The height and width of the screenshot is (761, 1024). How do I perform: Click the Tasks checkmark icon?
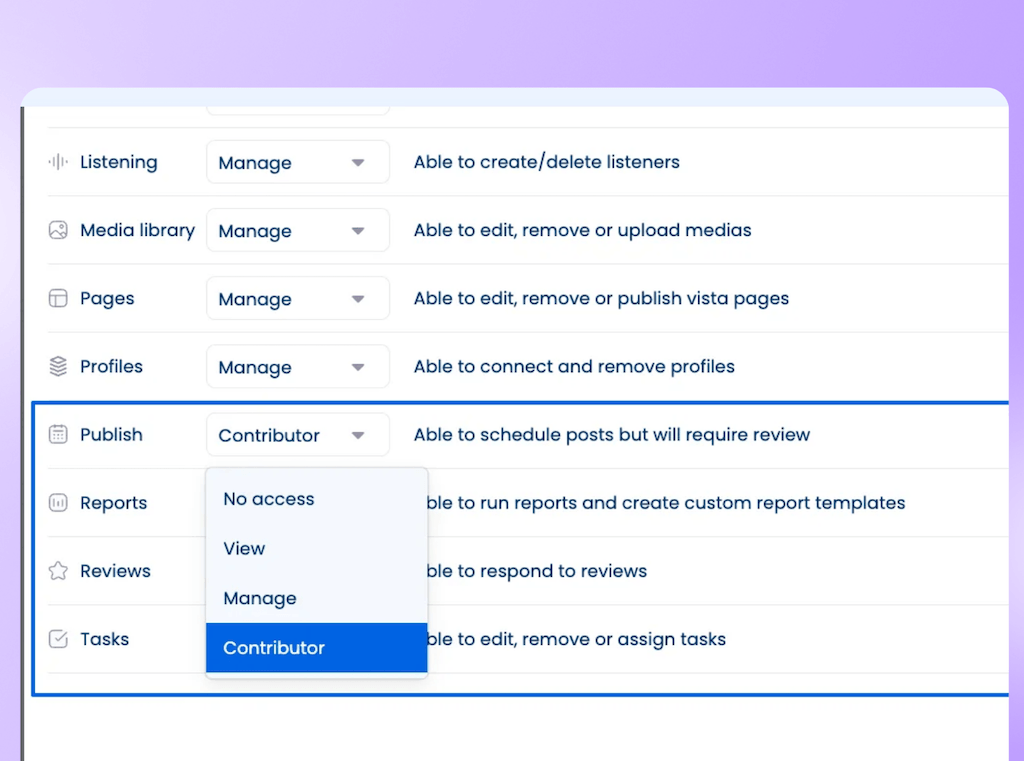58,639
